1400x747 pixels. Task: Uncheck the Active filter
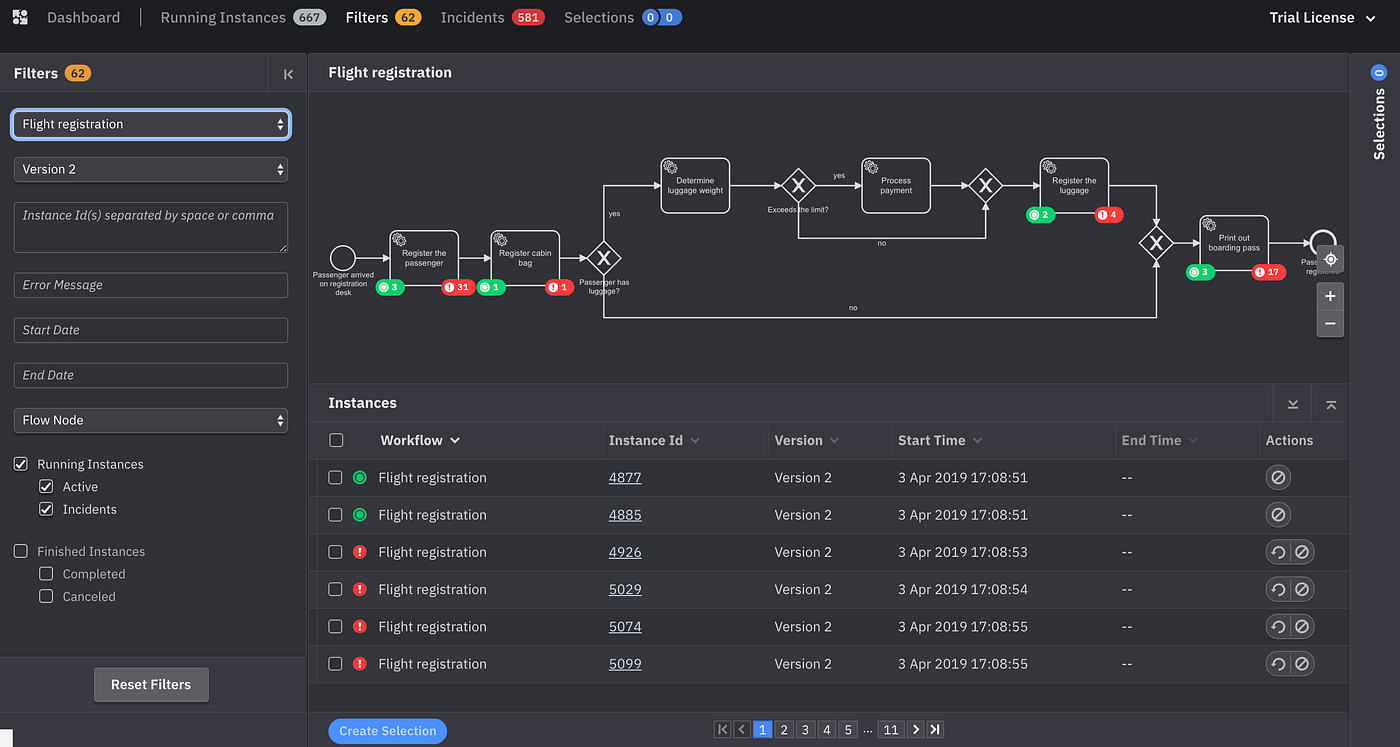click(46, 487)
